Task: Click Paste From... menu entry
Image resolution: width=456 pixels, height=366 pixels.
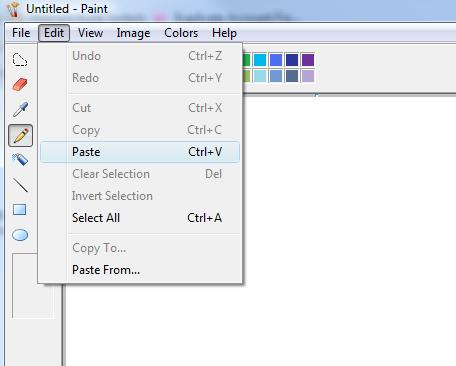Action: 140,270
